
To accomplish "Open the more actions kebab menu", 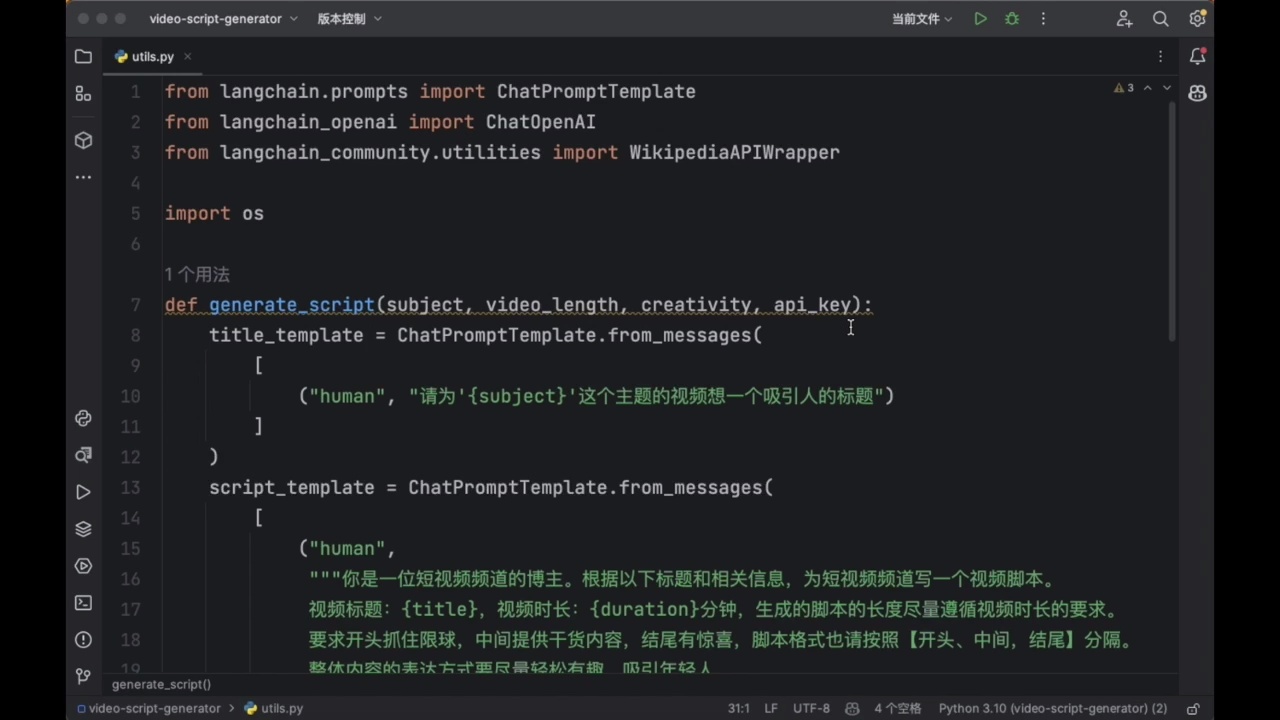I will tap(1043, 18).
